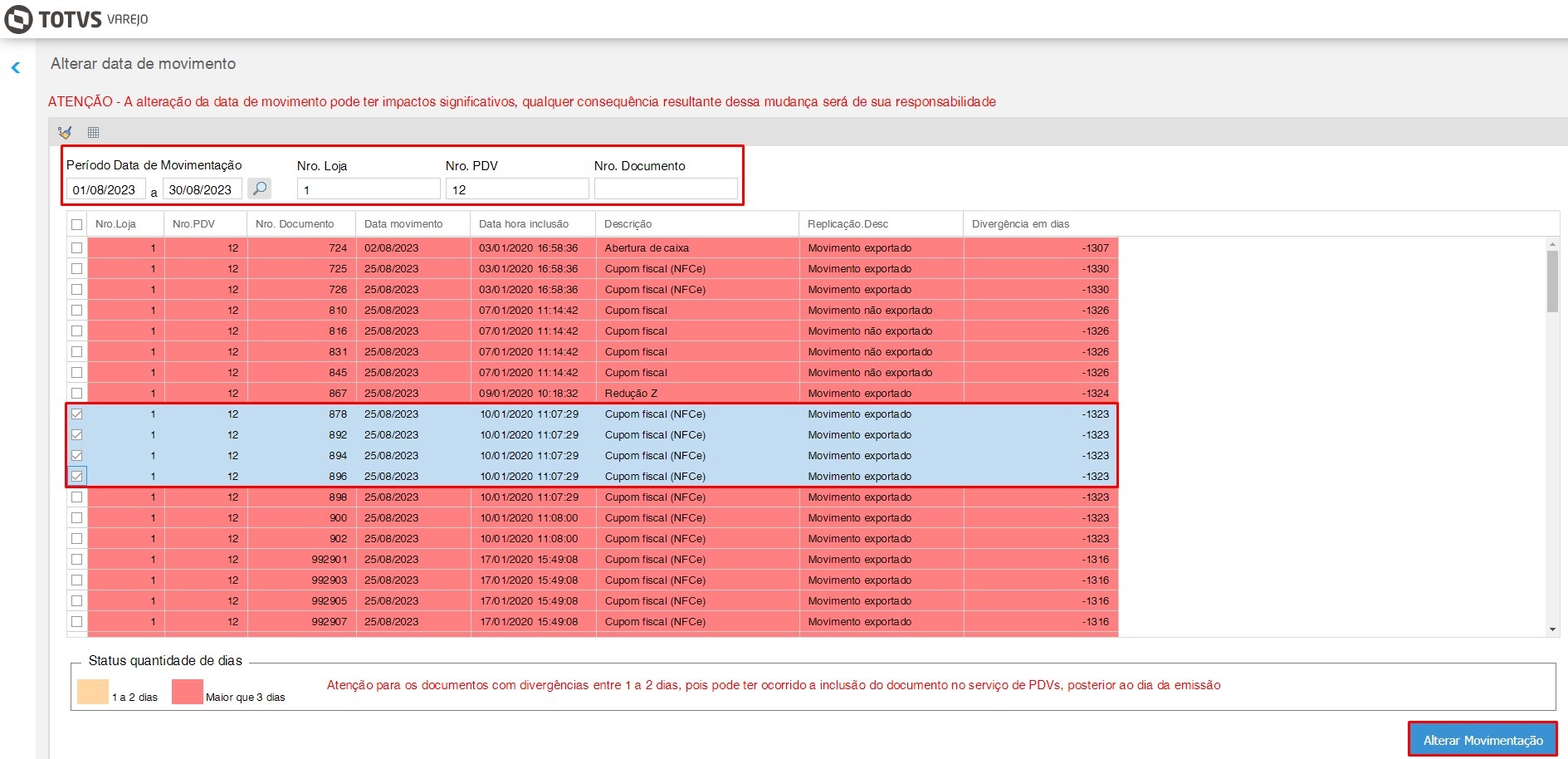This screenshot has width=1568, height=759.
Task: Check the row for document 992901
Action: click(x=77, y=559)
